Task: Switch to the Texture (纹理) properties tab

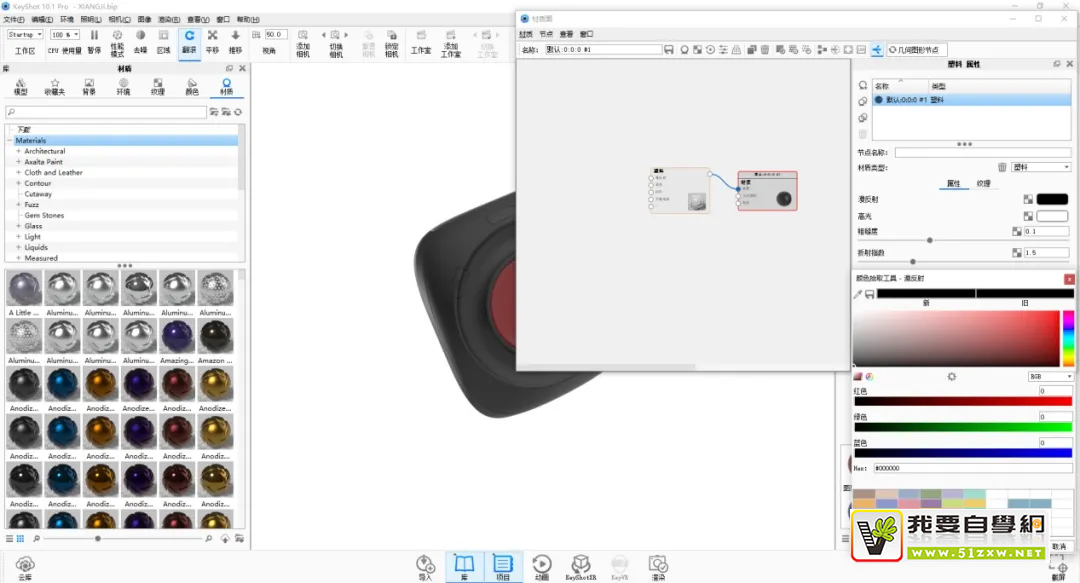Action: pos(983,183)
